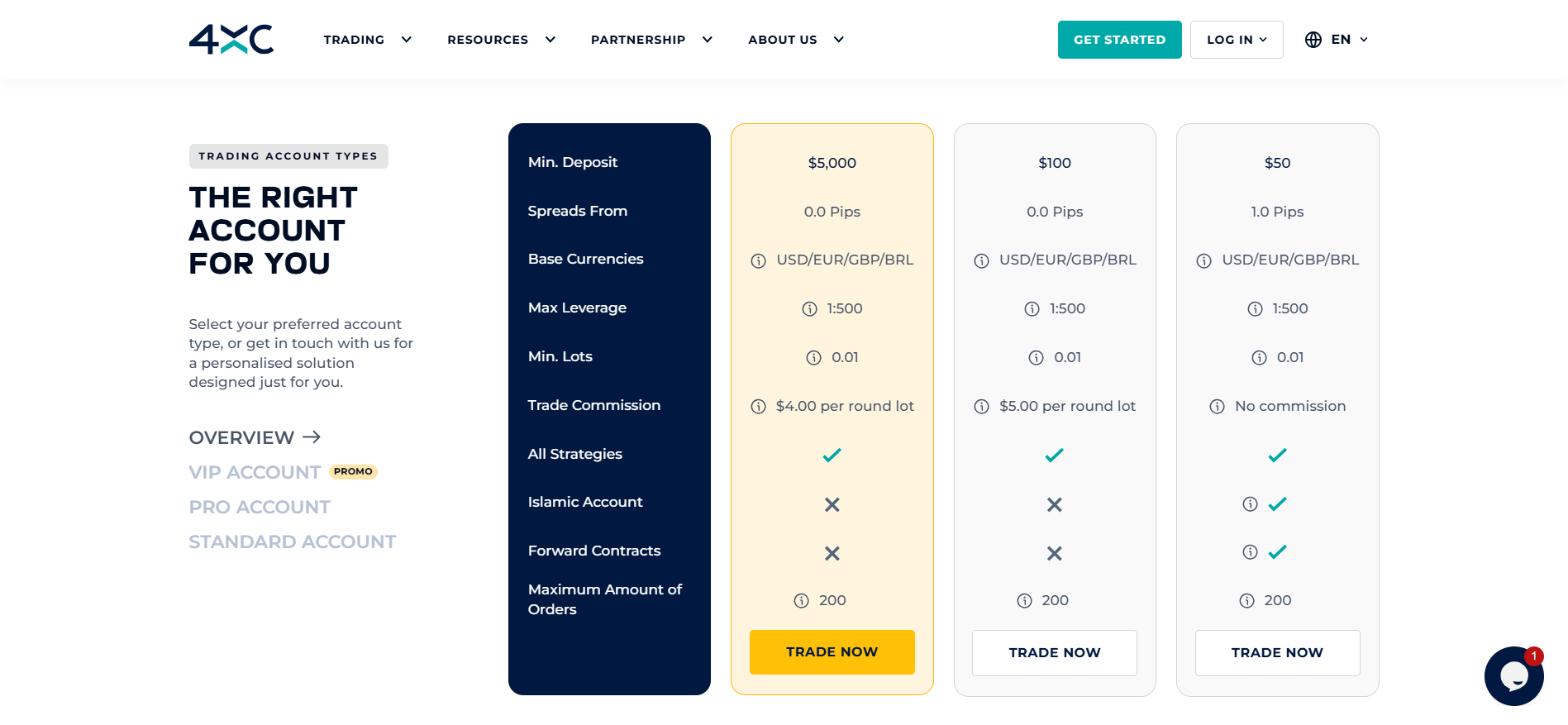Screen dimensions: 1568x725
Task: Click info icon next to No commission
Action: 1217,407
